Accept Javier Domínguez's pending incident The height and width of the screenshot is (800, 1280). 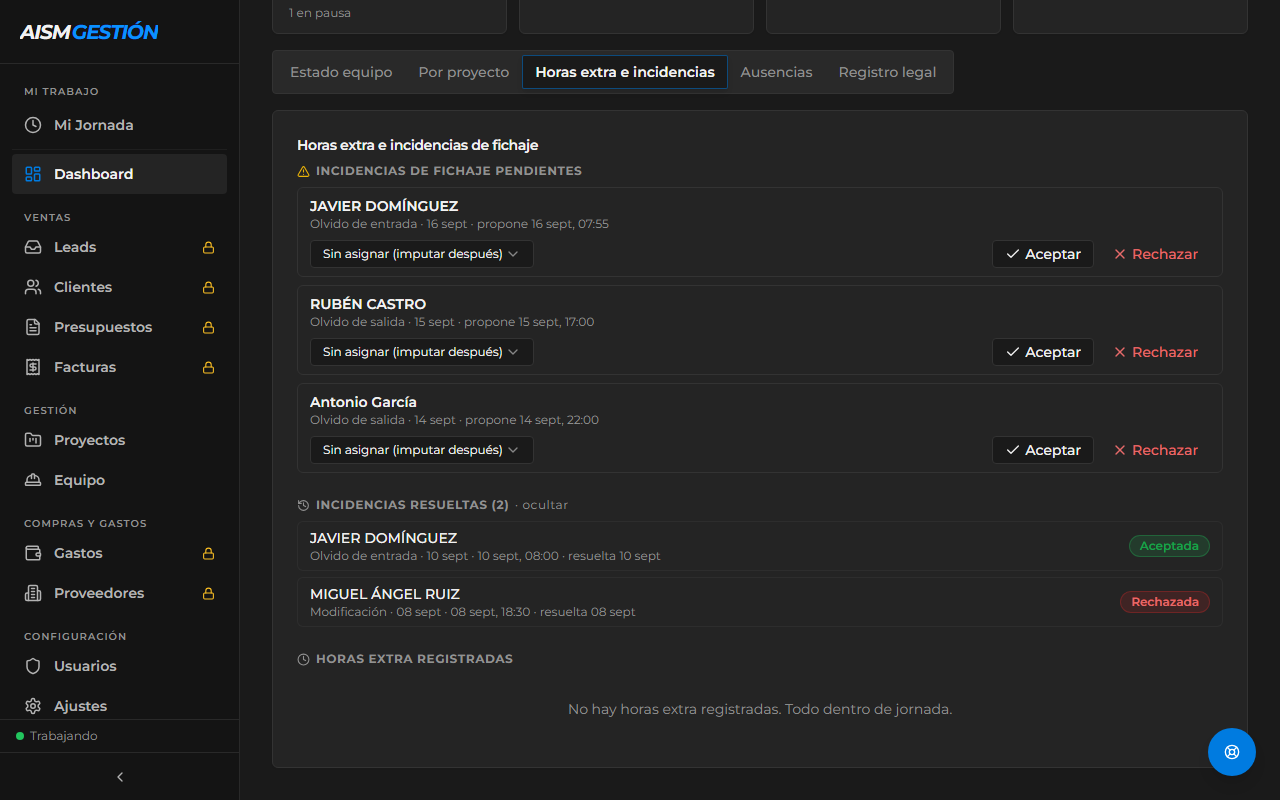[x=1043, y=254]
